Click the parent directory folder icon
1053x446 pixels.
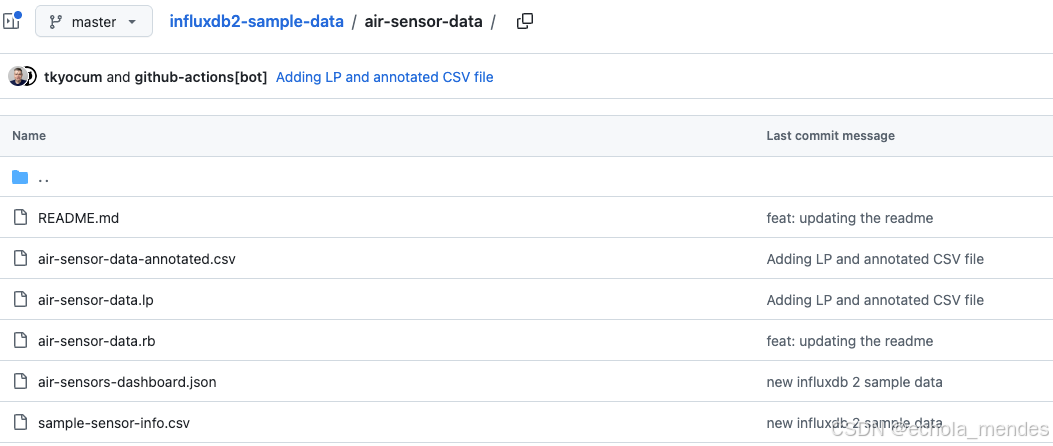[20, 177]
